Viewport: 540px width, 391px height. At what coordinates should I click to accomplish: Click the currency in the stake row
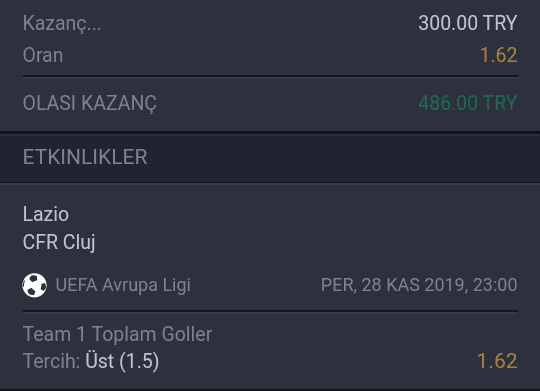click(500, 23)
